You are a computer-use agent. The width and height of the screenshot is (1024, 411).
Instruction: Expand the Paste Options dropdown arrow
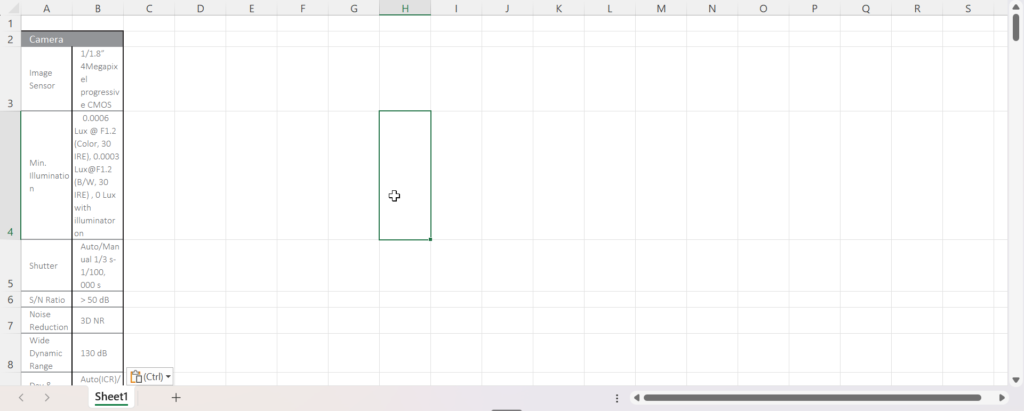coord(169,377)
